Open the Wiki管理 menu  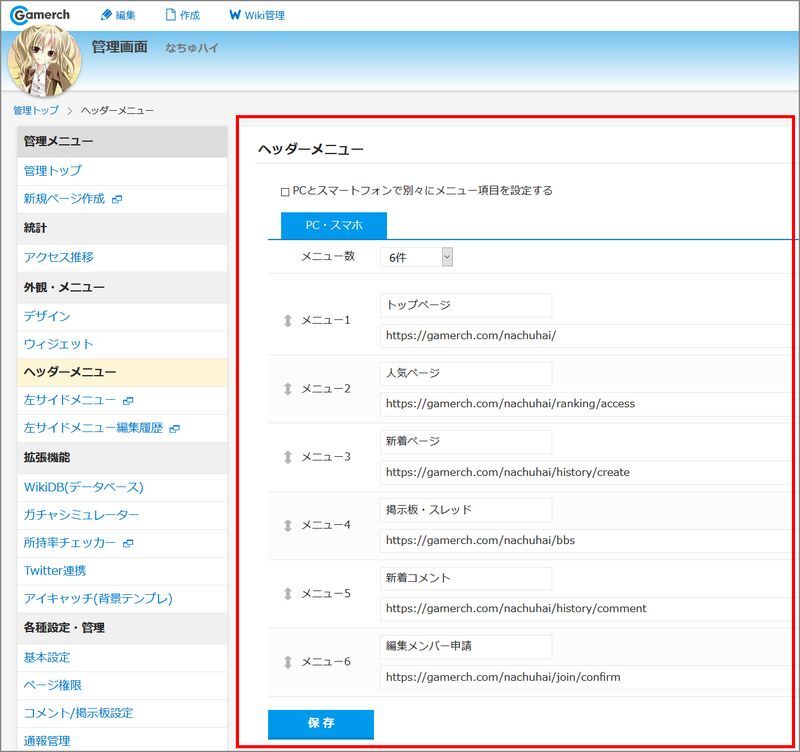[259, 15]
